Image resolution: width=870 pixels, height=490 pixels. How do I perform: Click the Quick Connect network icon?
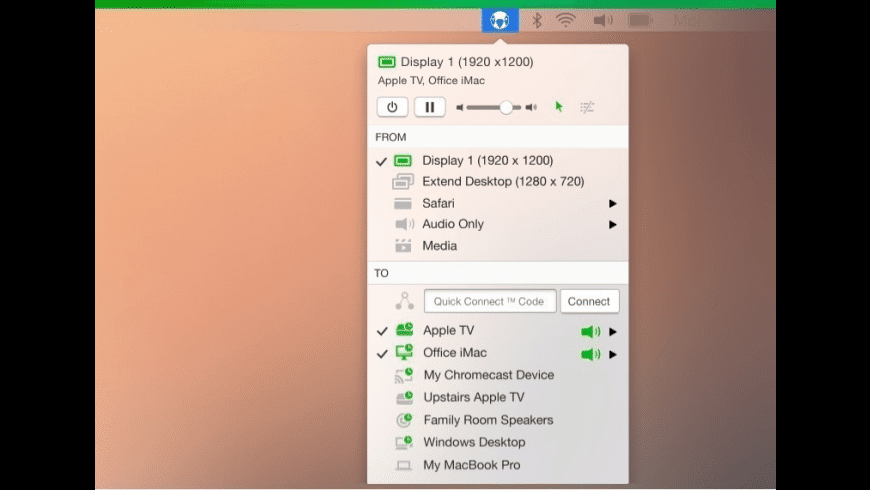tap(404, 301)
